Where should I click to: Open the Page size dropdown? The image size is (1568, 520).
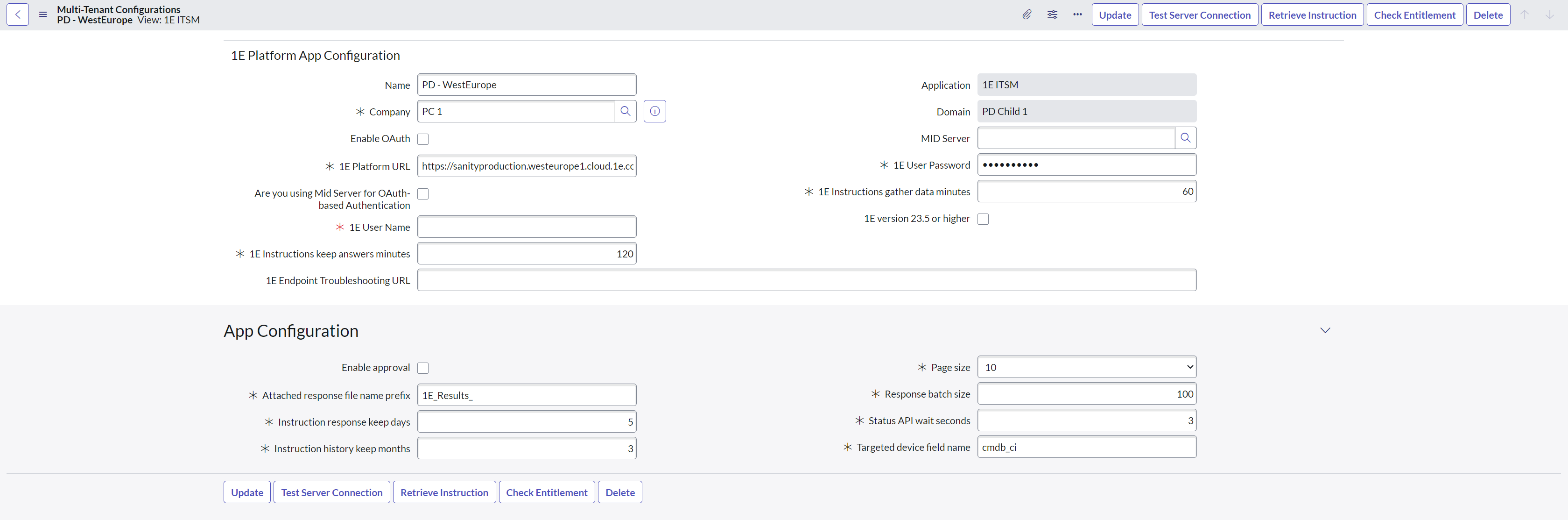pos(1087,367)
